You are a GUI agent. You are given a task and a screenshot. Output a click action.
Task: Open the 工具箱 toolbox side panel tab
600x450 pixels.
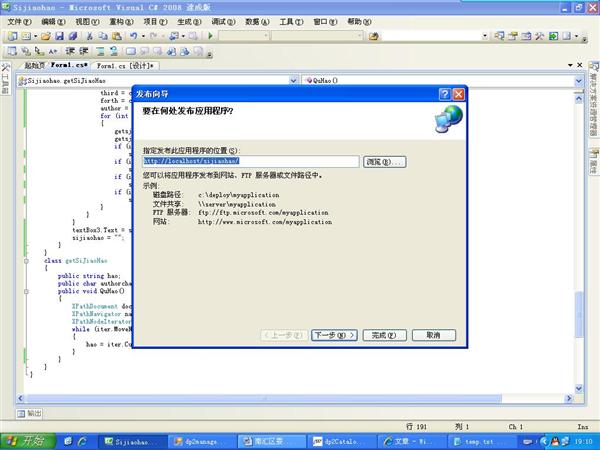pyautogui.click(x=5, y=78)
